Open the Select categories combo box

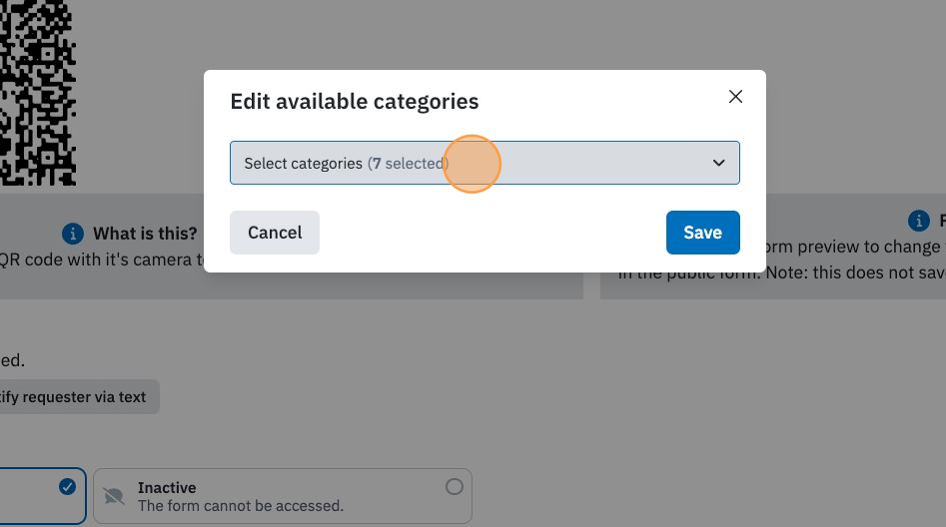[484, 163]
